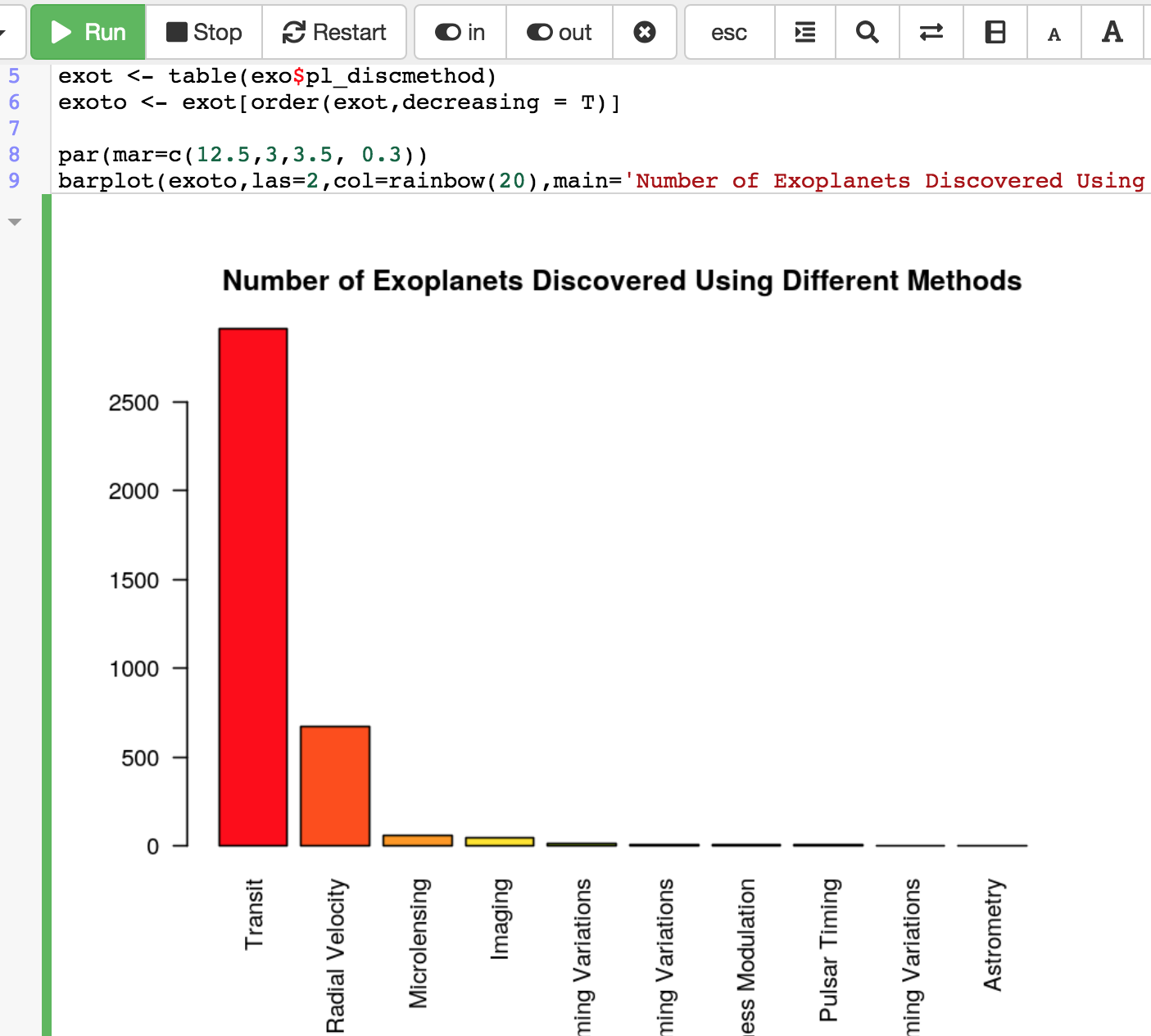Open dropdown arrow left of Run
Screen dimensions: 1151x1036
coord(4,32)
